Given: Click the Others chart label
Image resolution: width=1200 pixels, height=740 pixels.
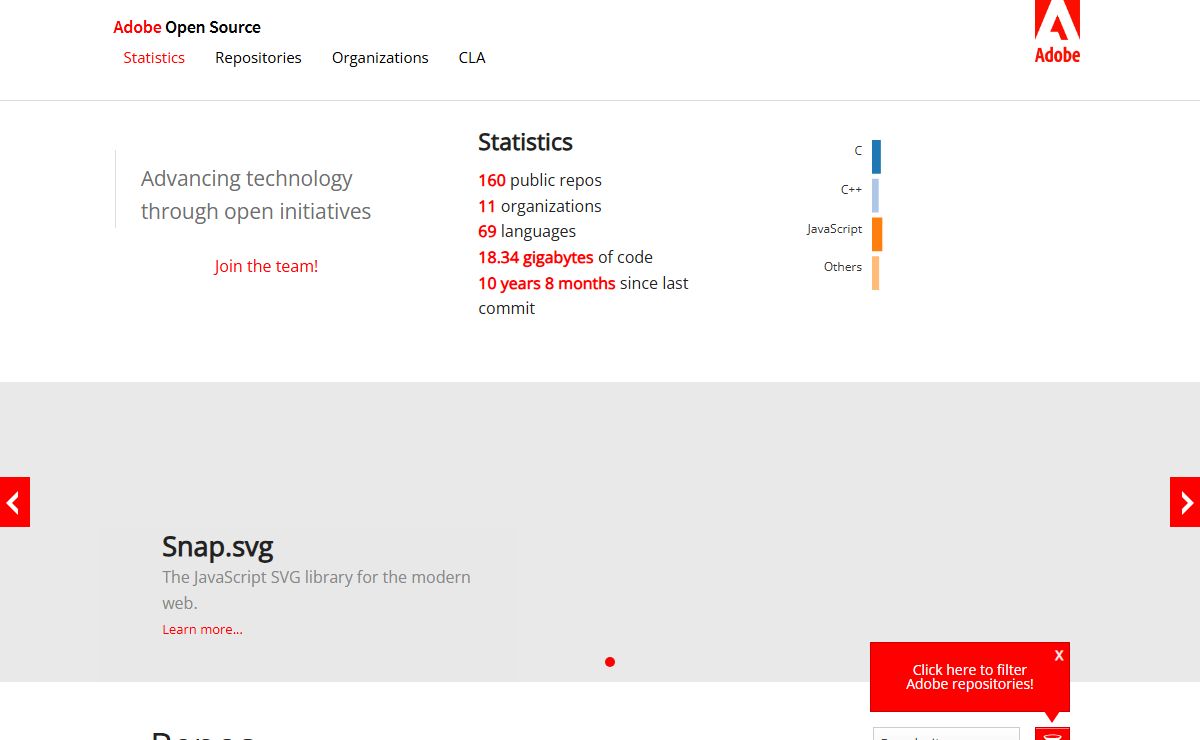Looking at the screenshot, I should [843, 267].
